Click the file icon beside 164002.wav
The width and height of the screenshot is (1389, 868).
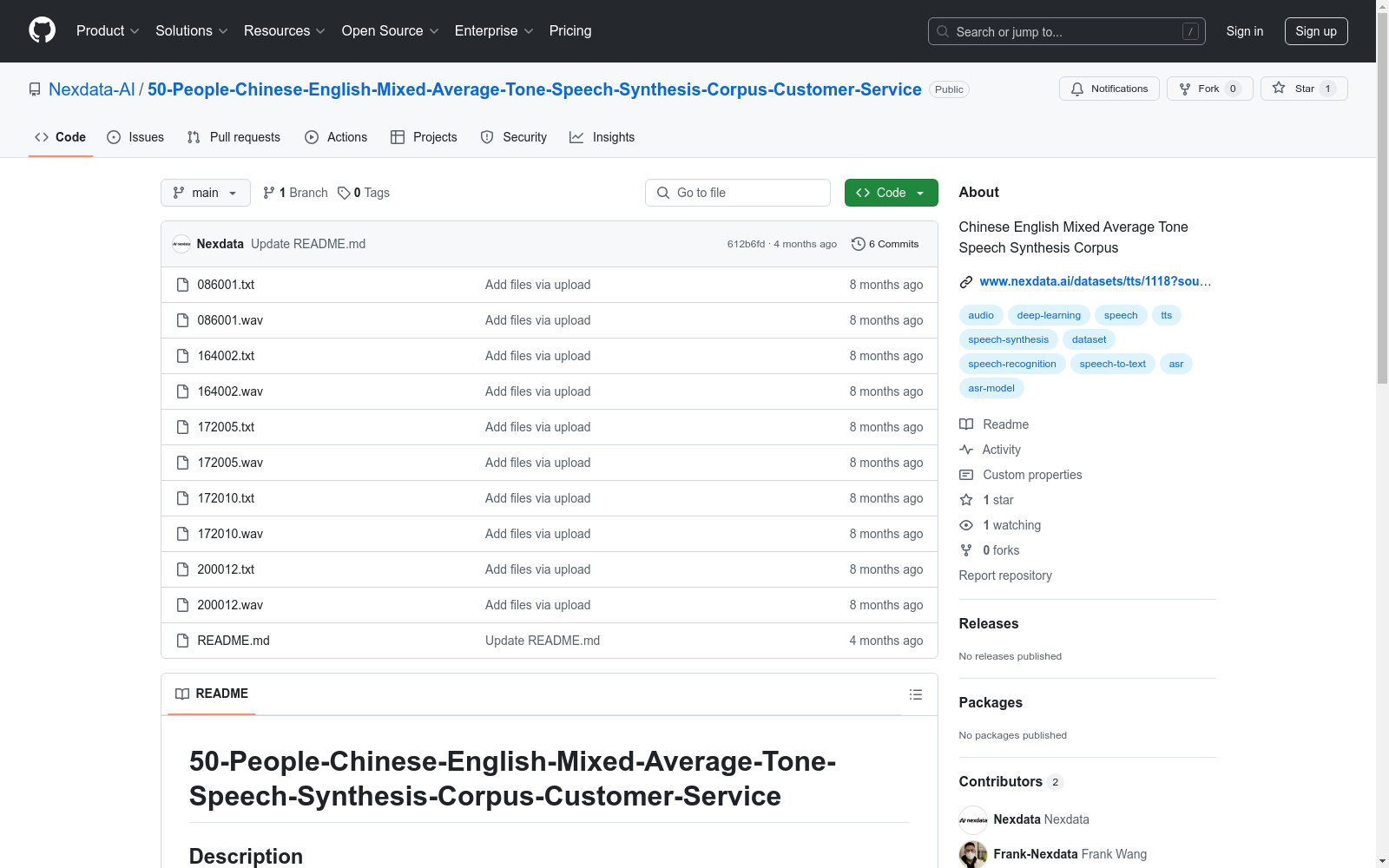click(x=182, y=391)
